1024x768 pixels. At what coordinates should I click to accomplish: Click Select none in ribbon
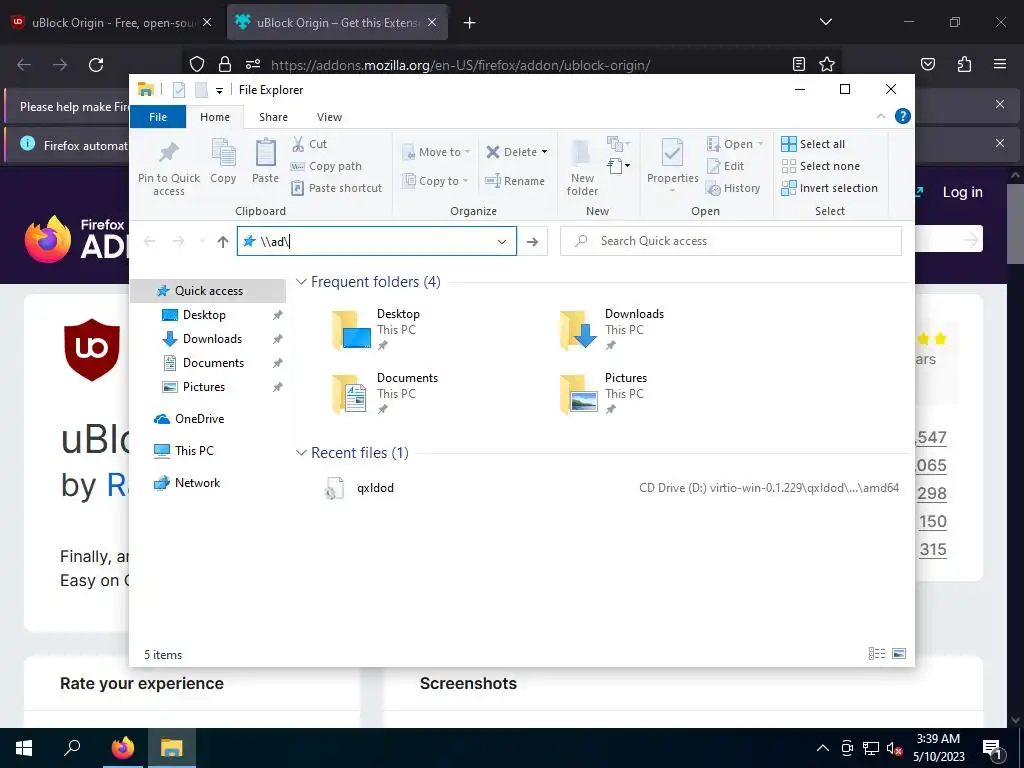coord(820,166)
